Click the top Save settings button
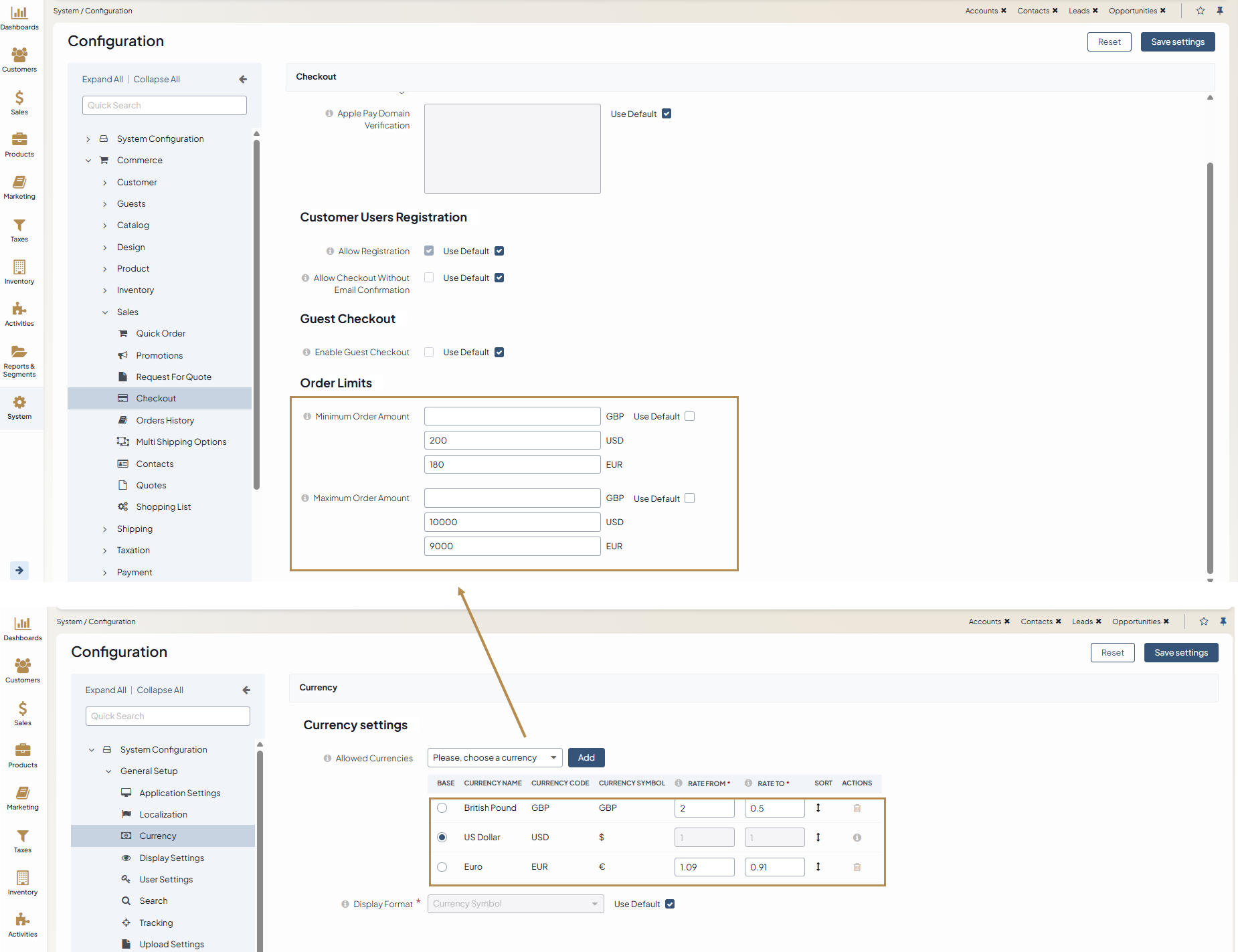Screen dimensions: 1238x952 tap(1177, 41)
